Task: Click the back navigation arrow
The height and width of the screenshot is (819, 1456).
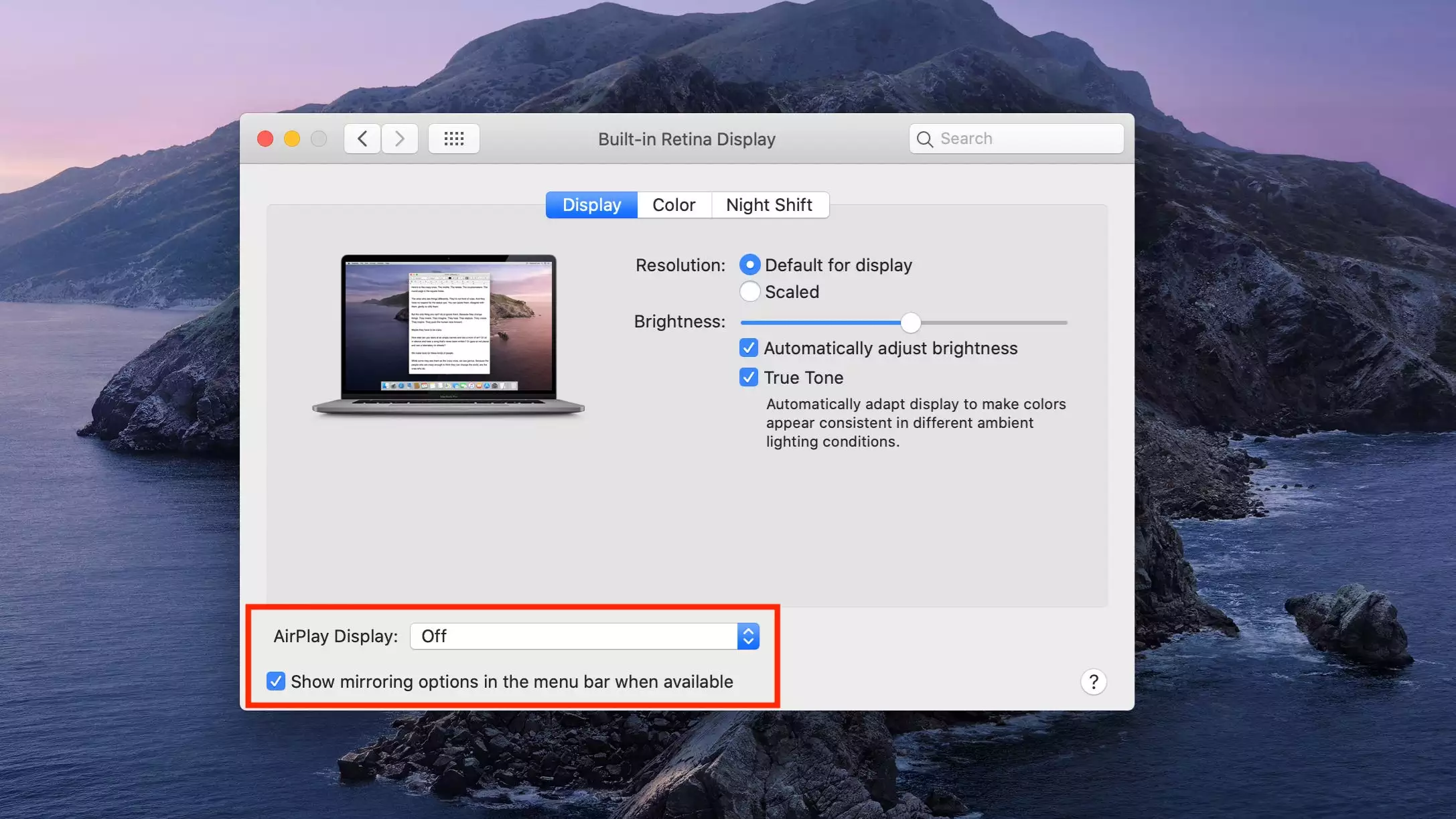Action: pos(362,139)
